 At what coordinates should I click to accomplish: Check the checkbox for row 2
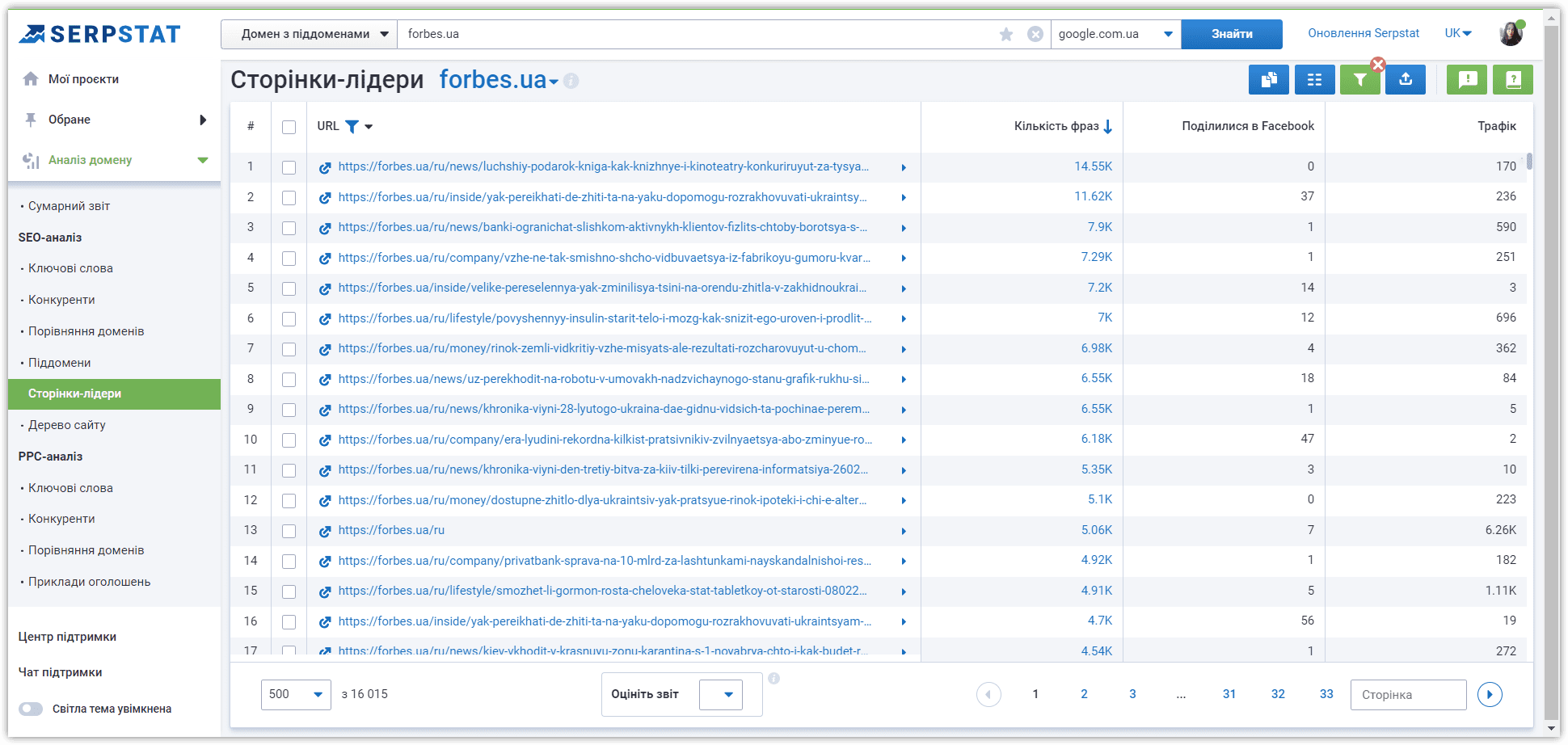pyautogui.click(x=289, y=198)
